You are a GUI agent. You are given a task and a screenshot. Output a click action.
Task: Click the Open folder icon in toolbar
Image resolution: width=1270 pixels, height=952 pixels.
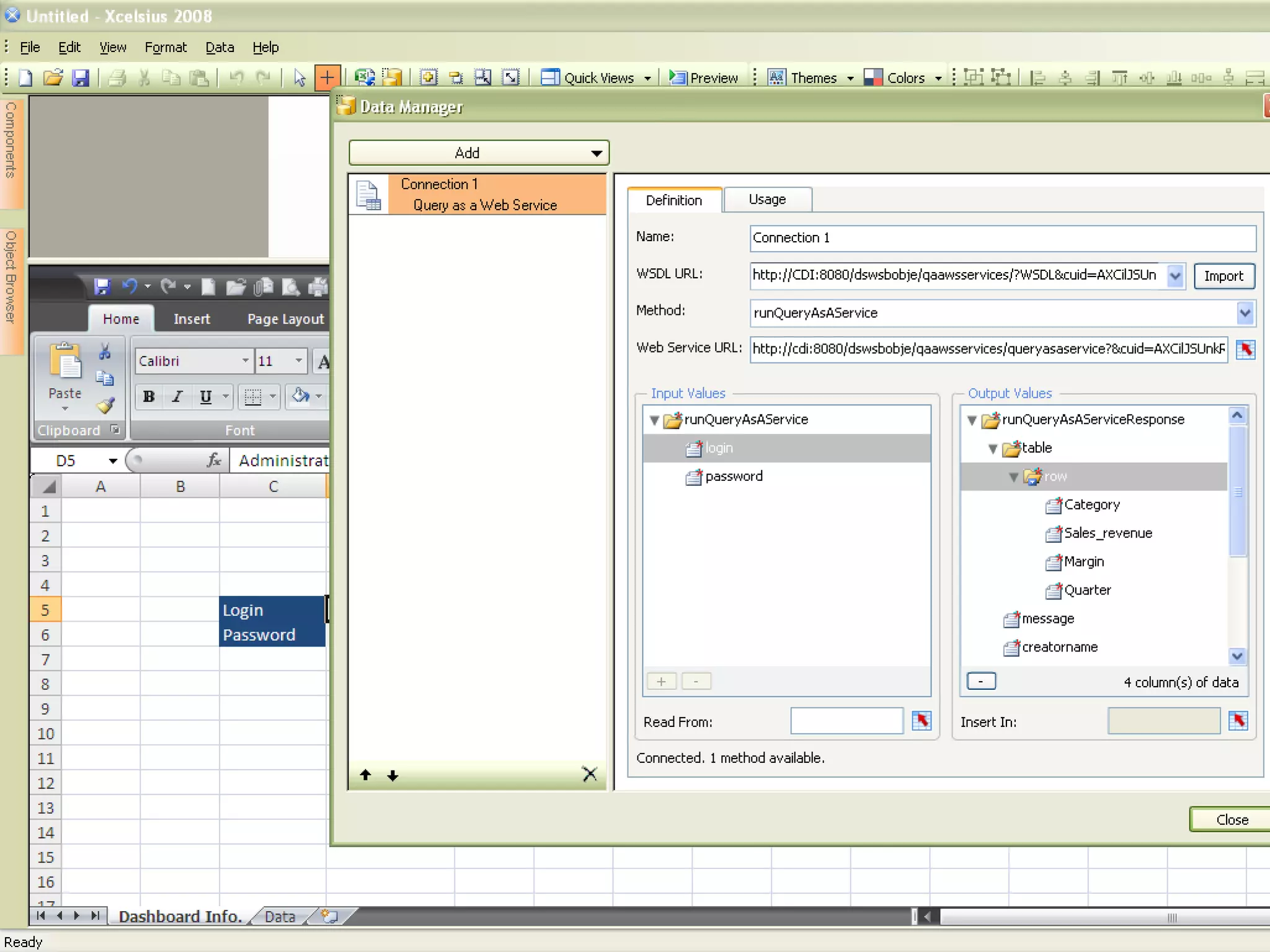point(53,77)
